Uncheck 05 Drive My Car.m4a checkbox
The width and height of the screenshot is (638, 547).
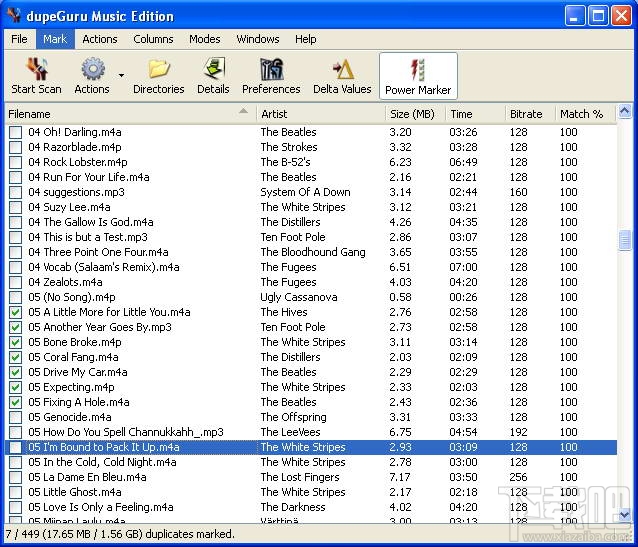(15, 372)
